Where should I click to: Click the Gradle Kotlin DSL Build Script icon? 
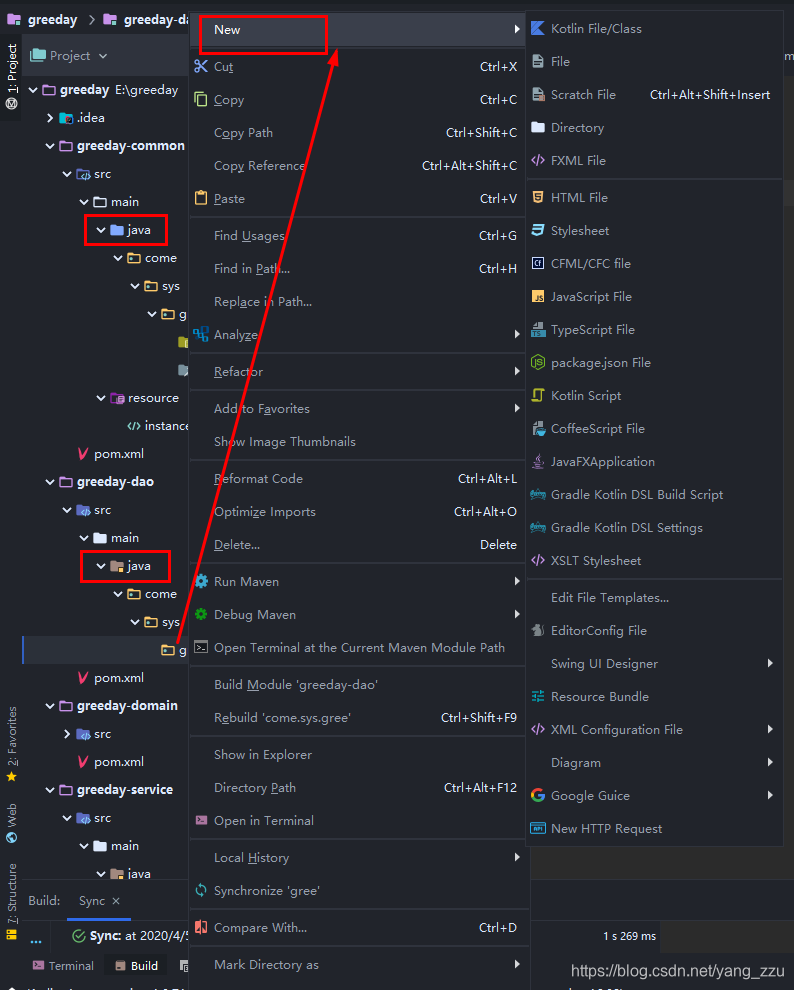[538, 494]
